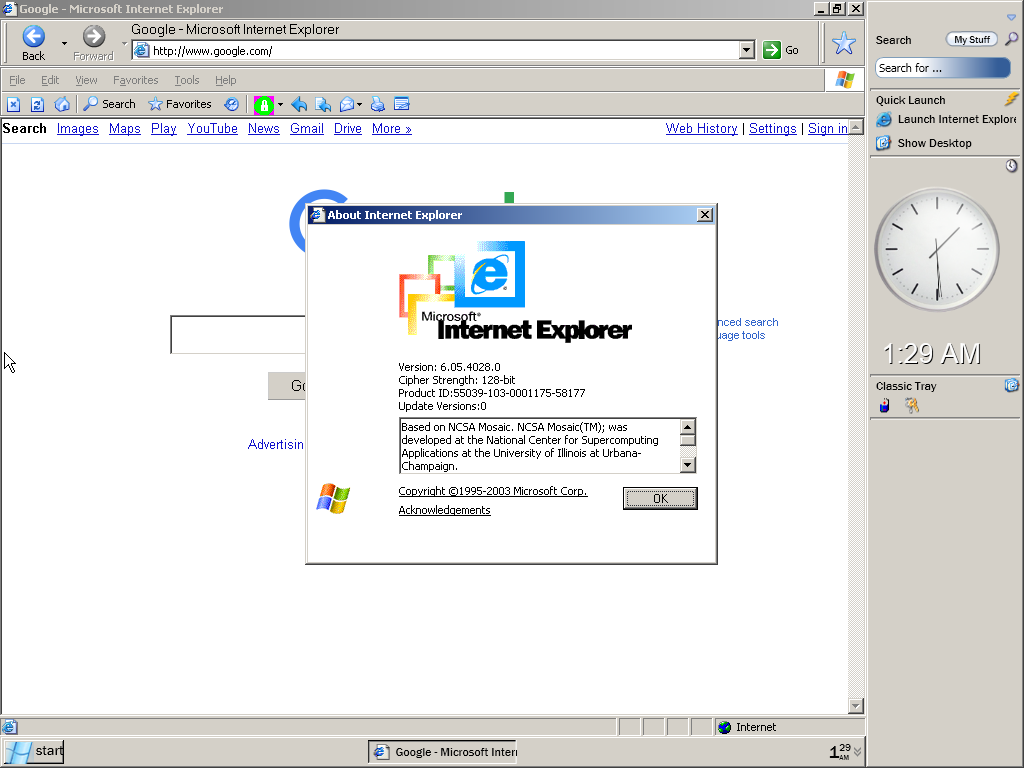Screen dimensions: 1024x768
Task: Click the Home toolbar icon
Action: [x=62, y=104]
